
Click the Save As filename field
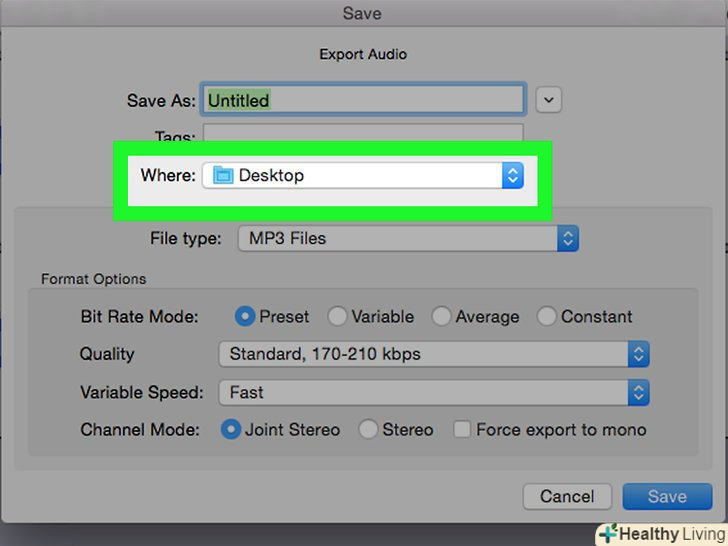point(363,100)
